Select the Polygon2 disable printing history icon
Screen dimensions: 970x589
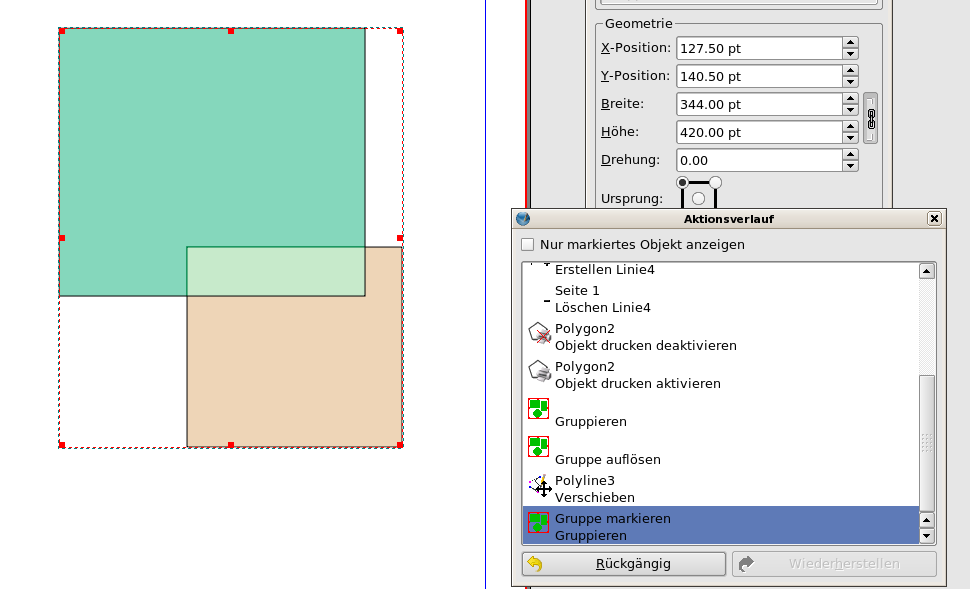(x=539, y=333)
